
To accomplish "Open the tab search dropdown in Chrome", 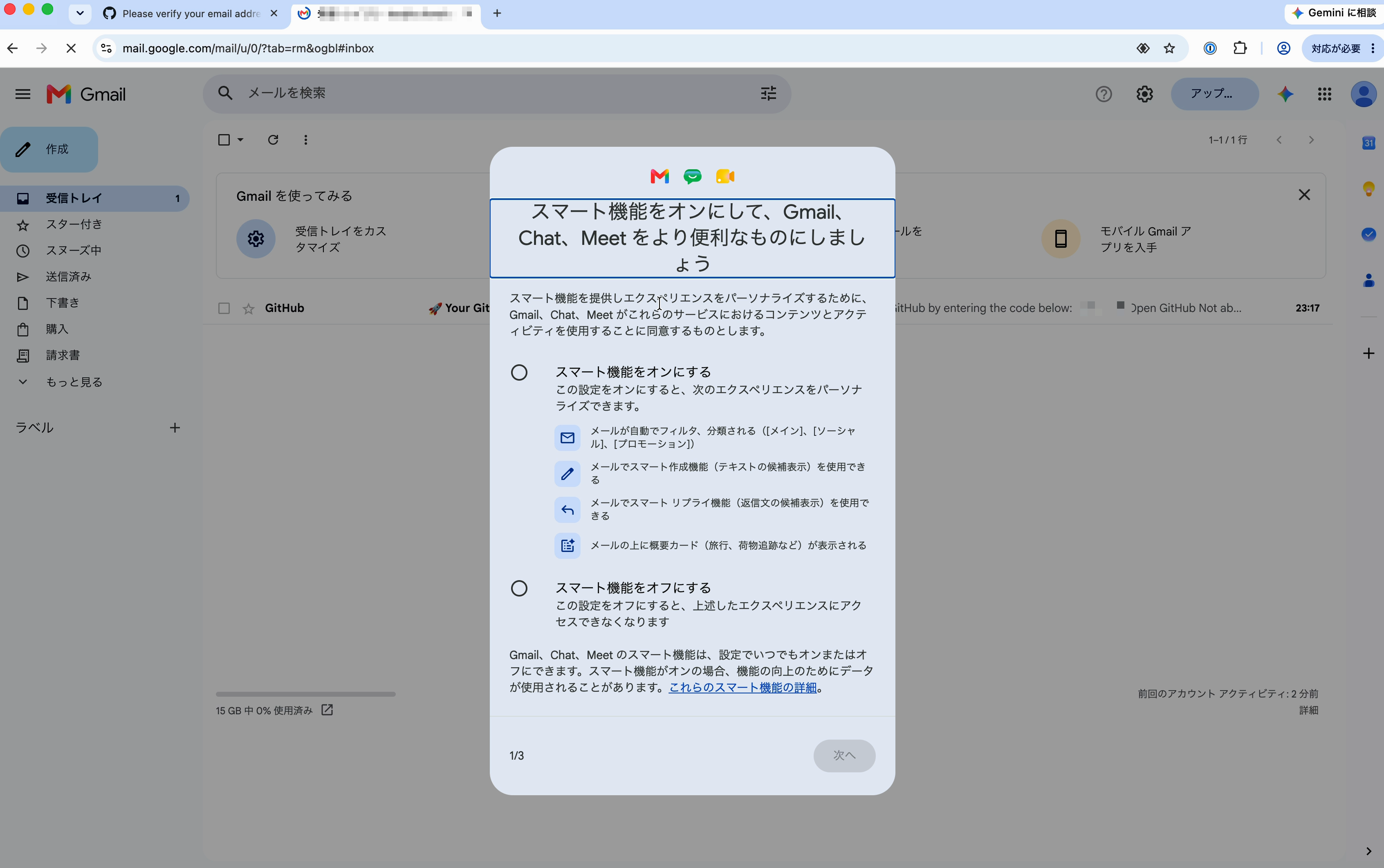I will 80,13.
